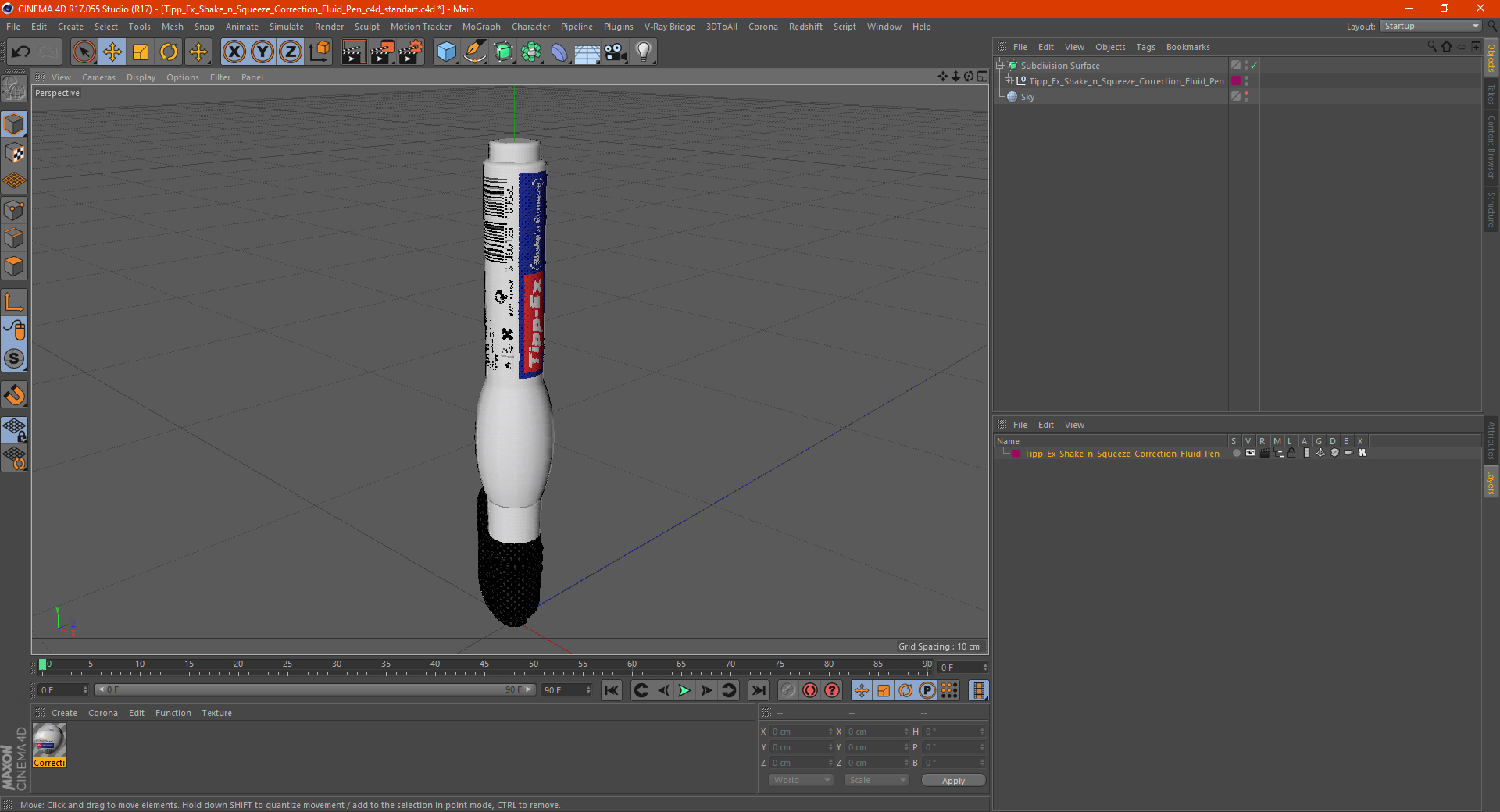Toggle Subdivision Surface enable checkmark
This screenshot has width=1500, height=812.
click(x=1254, y=66)
